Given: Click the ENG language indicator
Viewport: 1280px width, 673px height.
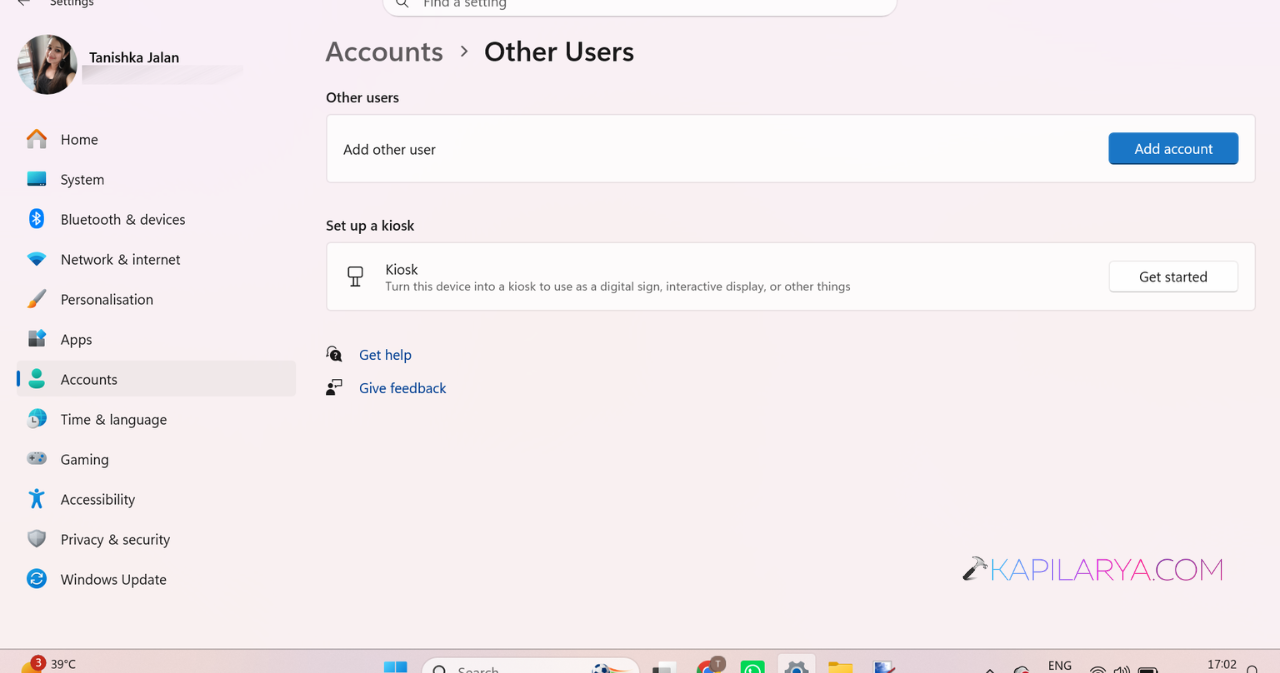Looking at the screenshot, I should [1060, 665].
